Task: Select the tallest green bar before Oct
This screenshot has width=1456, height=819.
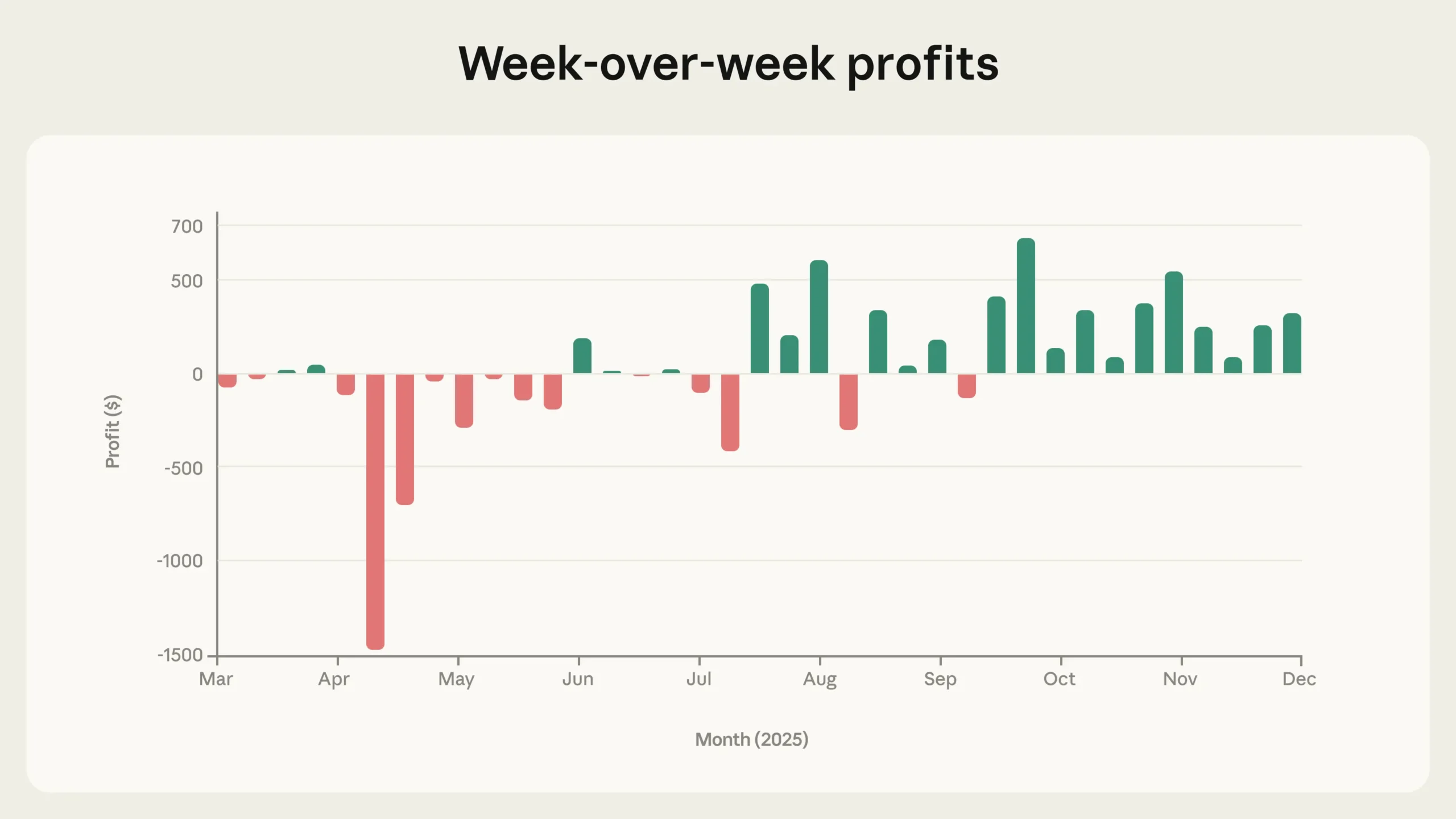Action: click(x=1026, y=306)
